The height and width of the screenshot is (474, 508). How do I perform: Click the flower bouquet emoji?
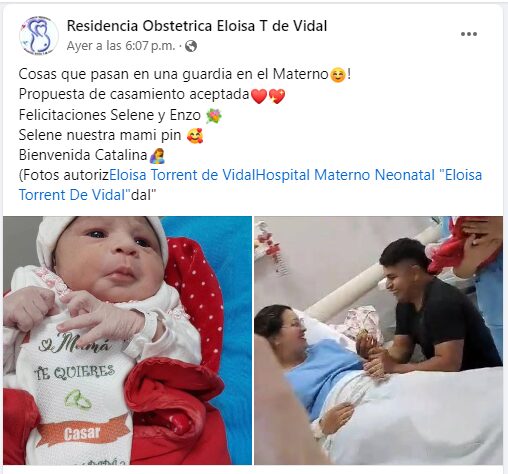click(213, 116)
